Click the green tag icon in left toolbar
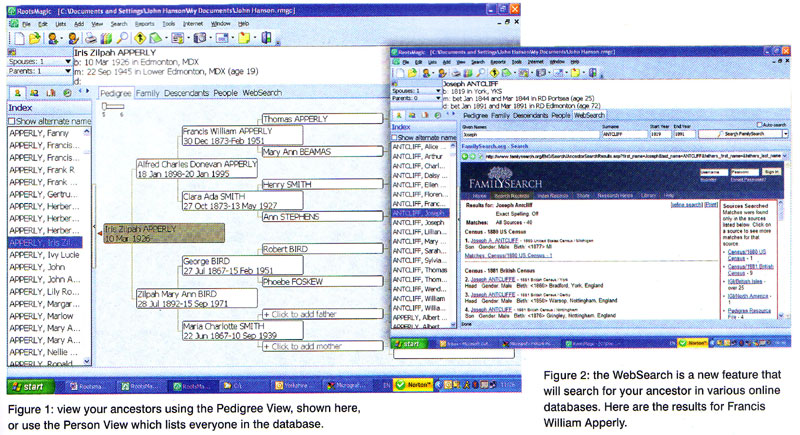The image size is (800, 435). (x=156, y=38)
